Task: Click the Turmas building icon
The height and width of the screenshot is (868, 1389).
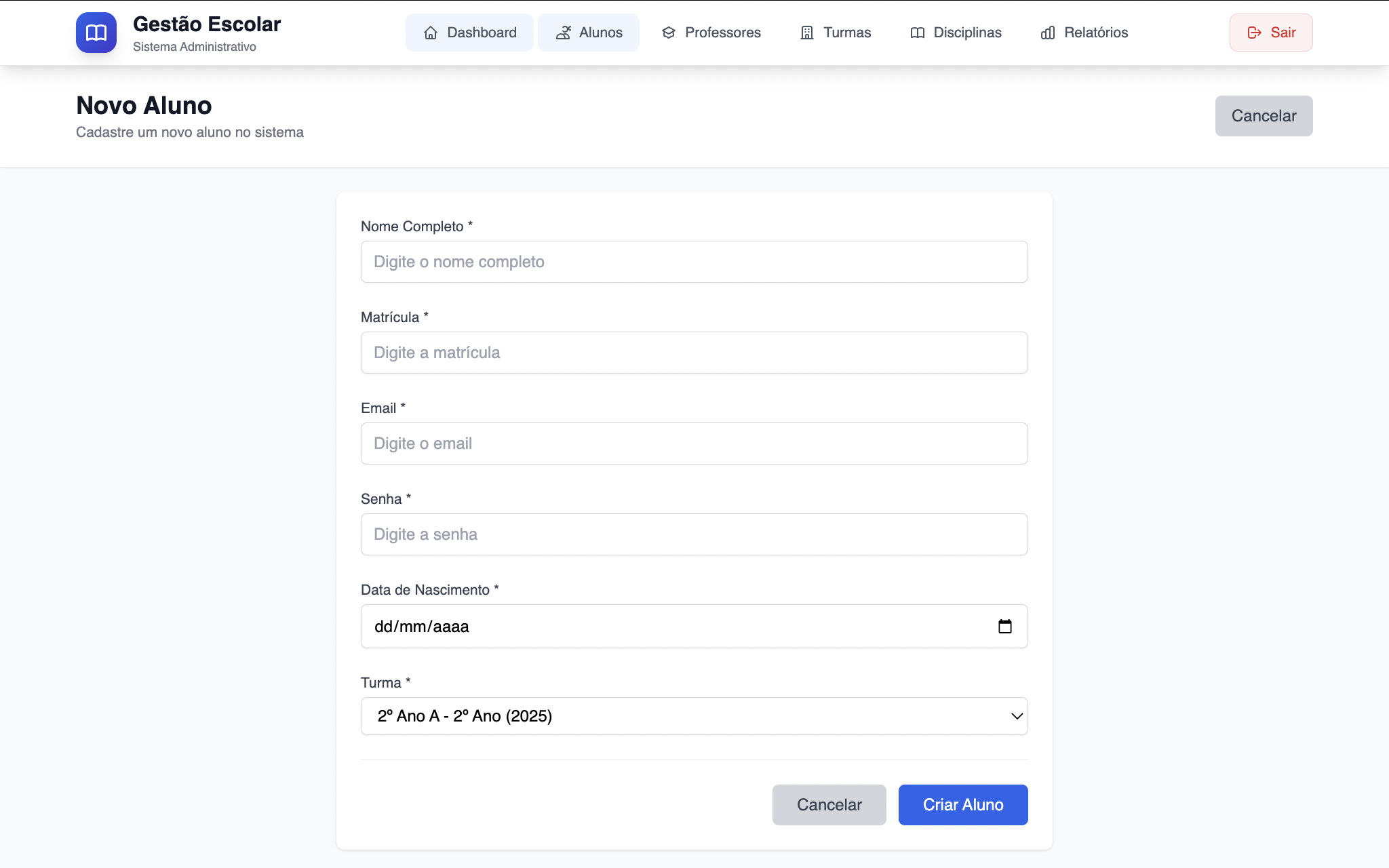Action: coord(807,33)
